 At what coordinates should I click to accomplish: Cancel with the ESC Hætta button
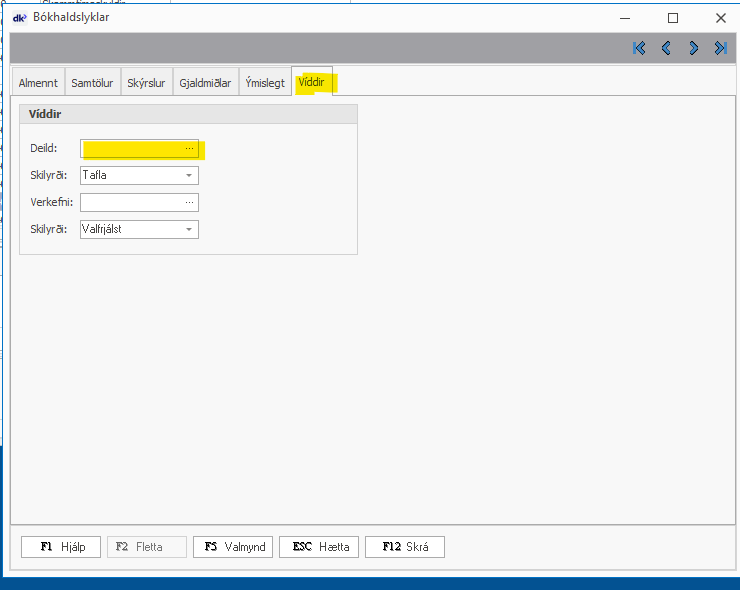click(319, 547)
